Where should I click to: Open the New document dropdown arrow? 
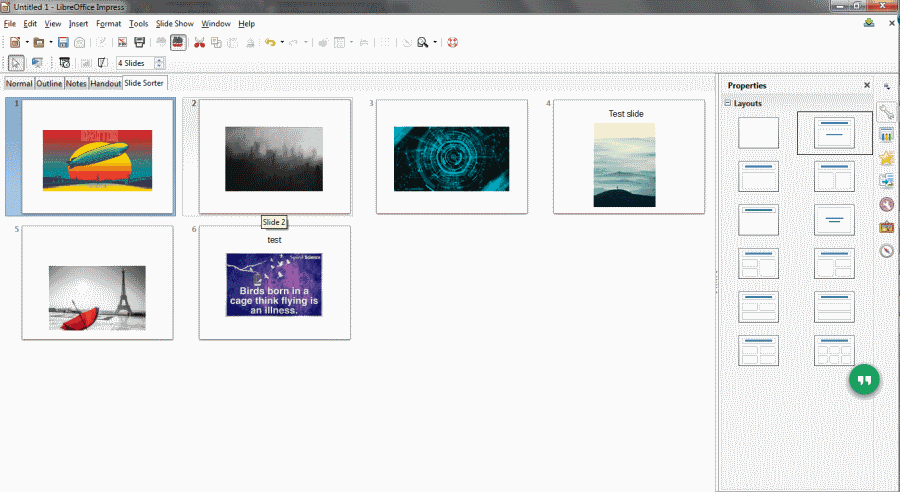click(x=26, y=42)
